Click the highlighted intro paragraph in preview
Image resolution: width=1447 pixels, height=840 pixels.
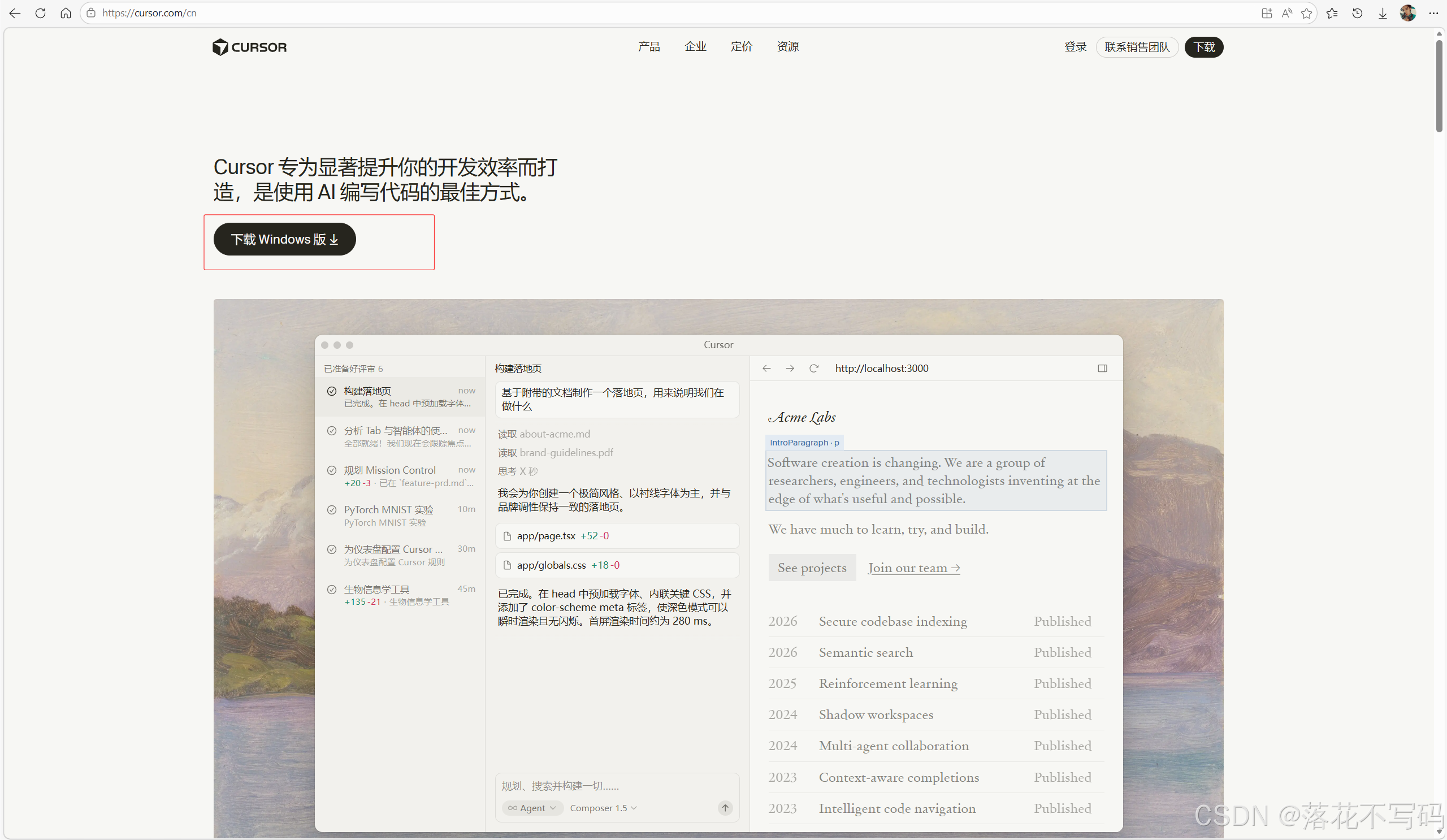coord(936,480)
